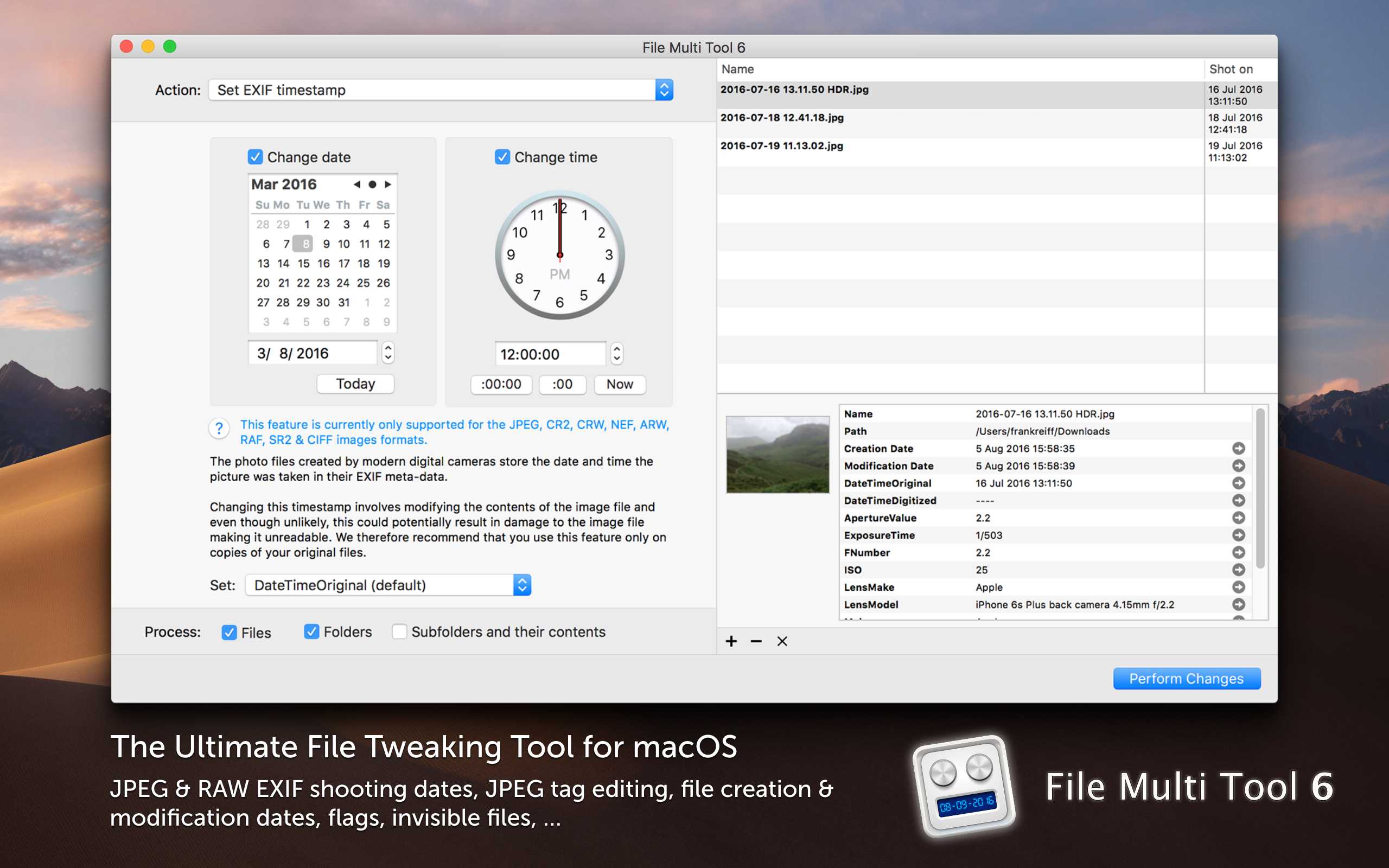
Task: Sort by the Name column header
Action: point(960,69)
